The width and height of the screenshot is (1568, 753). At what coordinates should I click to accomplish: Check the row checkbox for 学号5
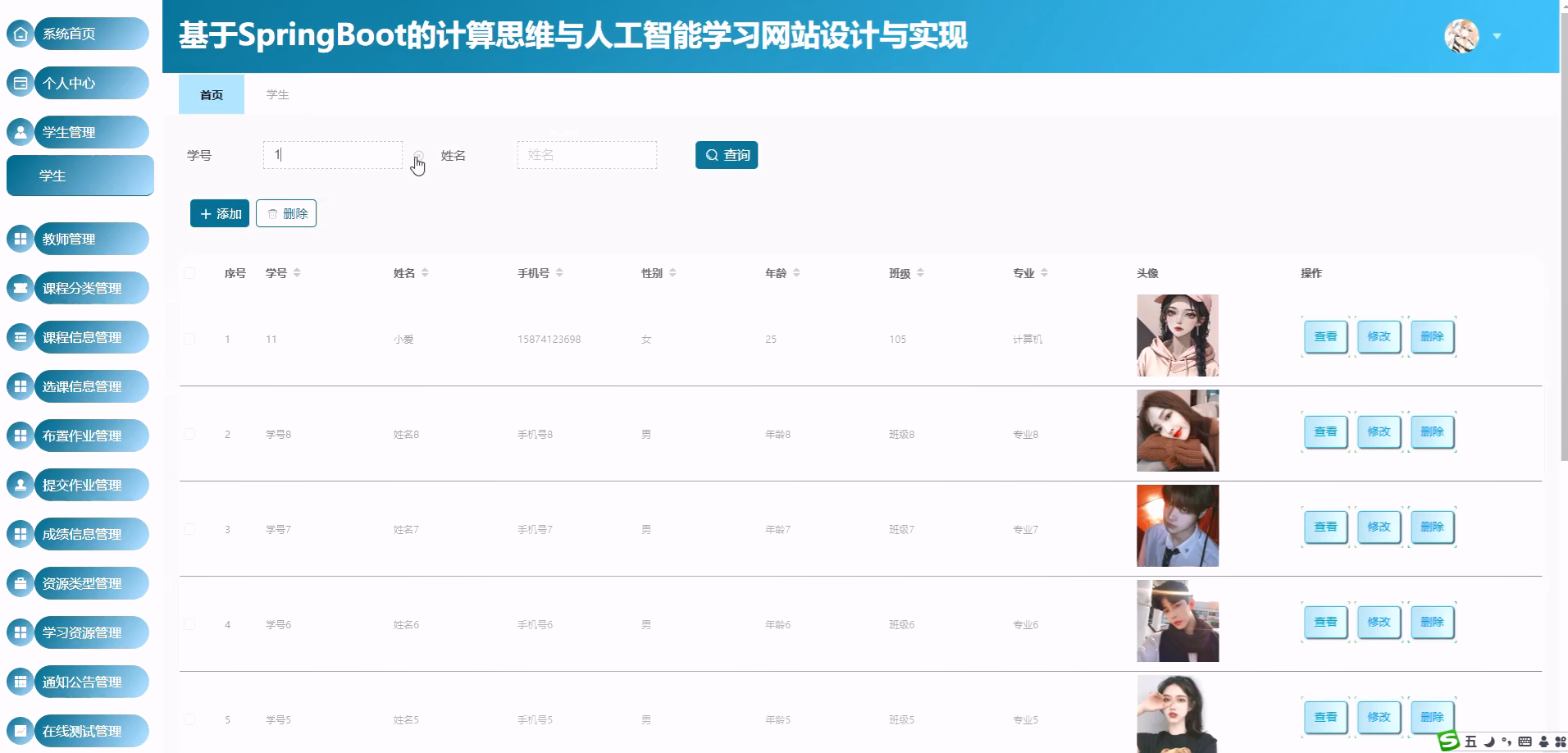tap(189, 719)
